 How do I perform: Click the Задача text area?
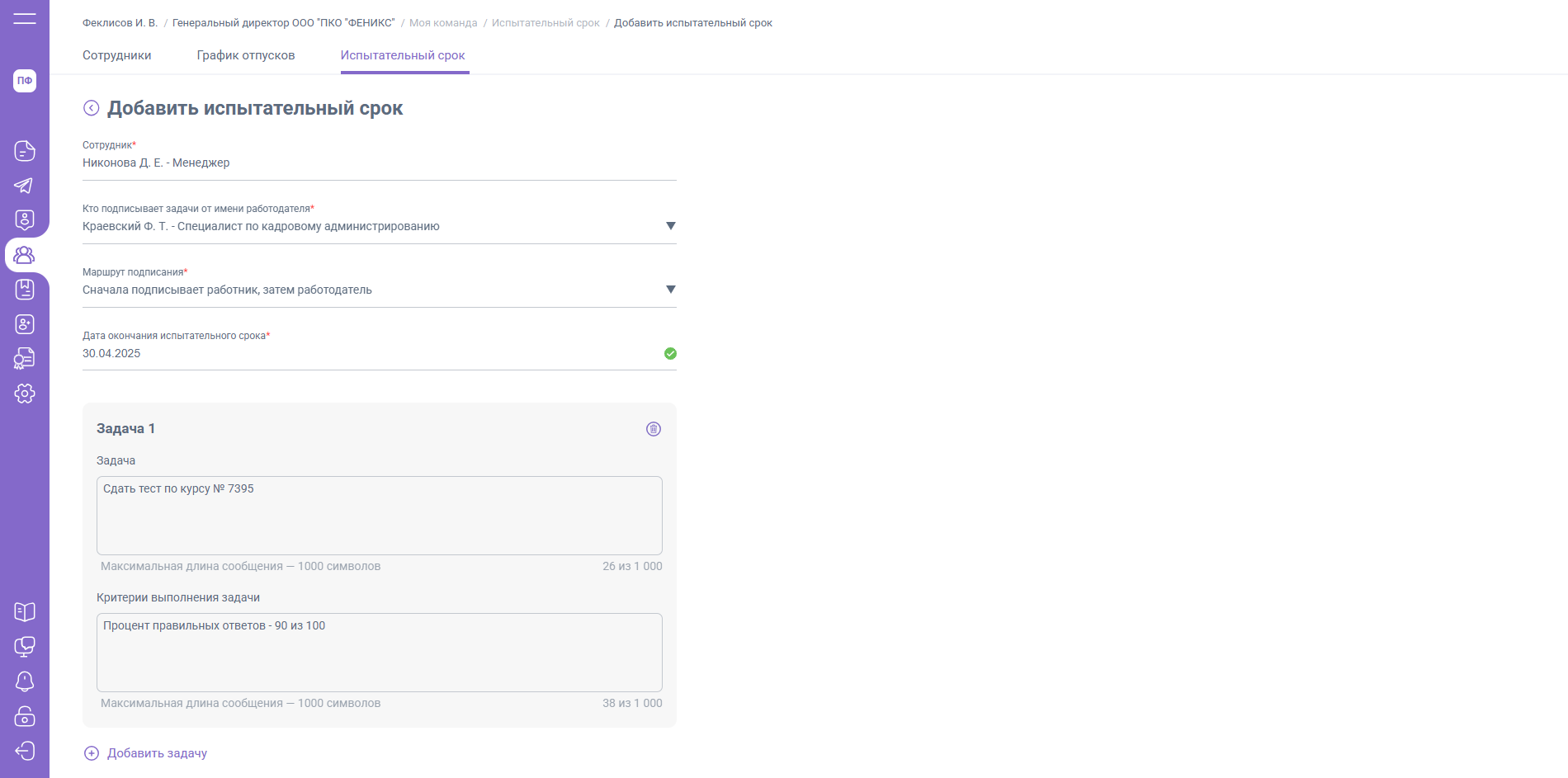379,516
